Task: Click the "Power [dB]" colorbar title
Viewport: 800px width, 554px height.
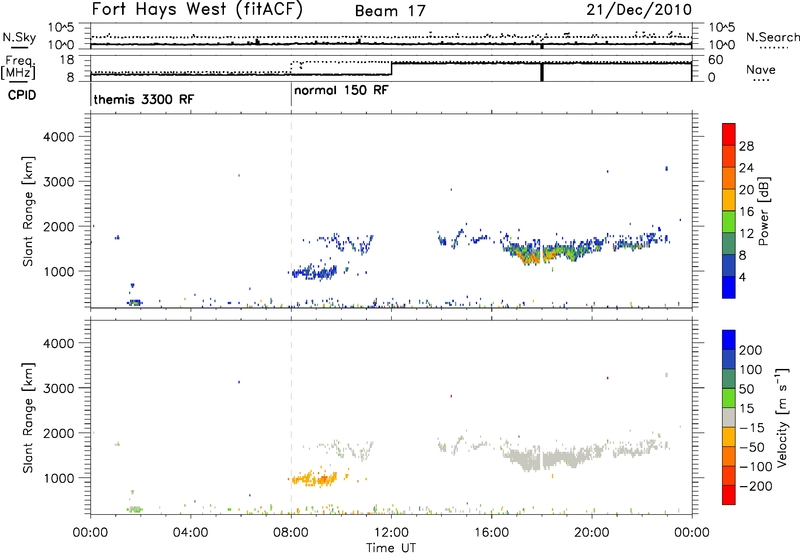Action: [763, 212]
